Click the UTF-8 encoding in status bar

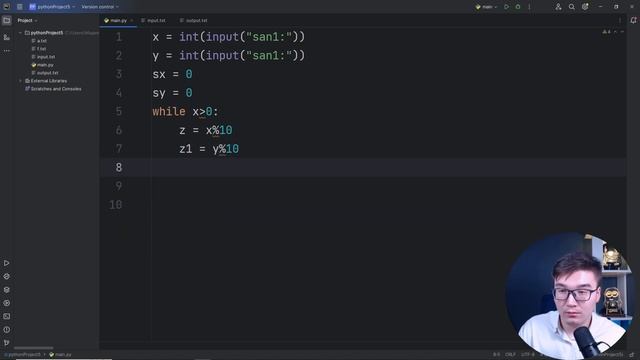(x=527, y=355)
